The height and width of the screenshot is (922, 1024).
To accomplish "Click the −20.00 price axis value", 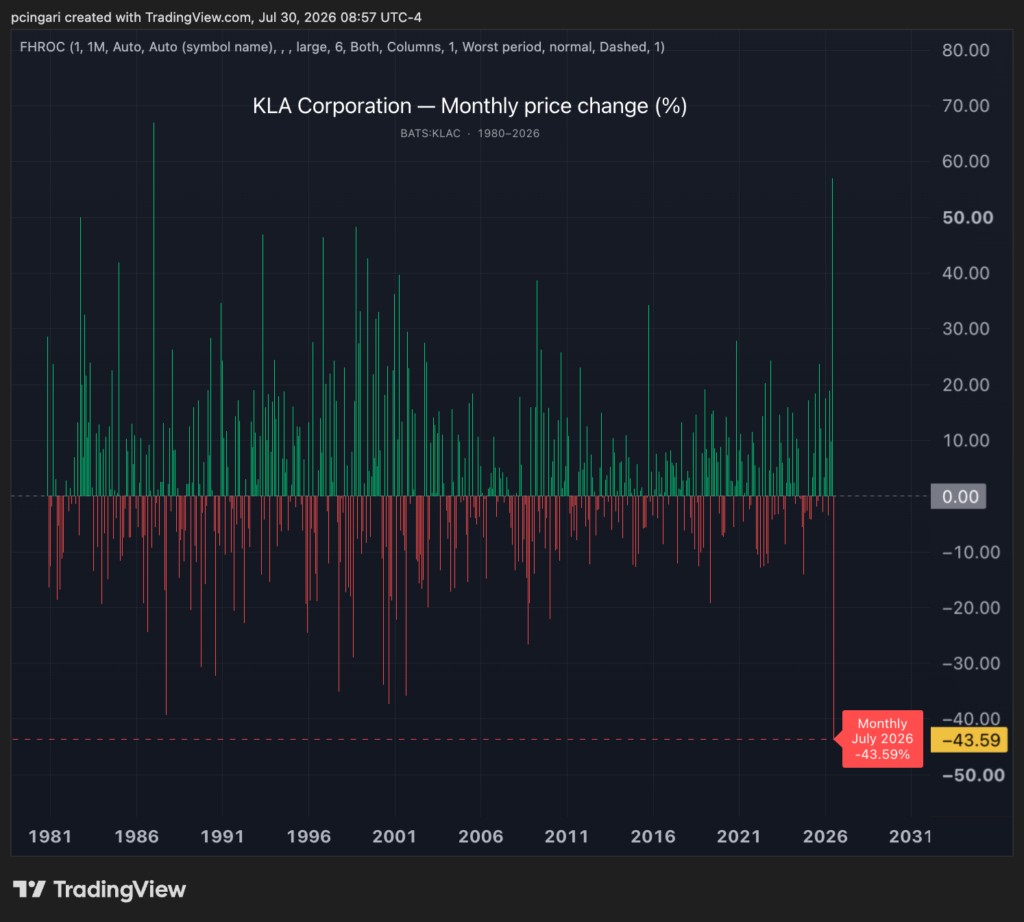I will point(970,608).
